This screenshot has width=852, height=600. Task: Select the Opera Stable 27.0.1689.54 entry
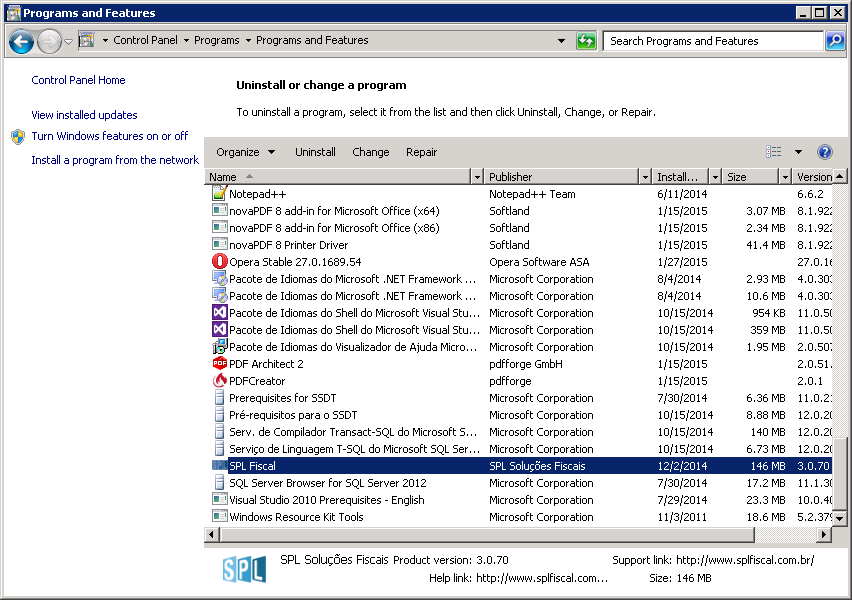tap(521, 261)
